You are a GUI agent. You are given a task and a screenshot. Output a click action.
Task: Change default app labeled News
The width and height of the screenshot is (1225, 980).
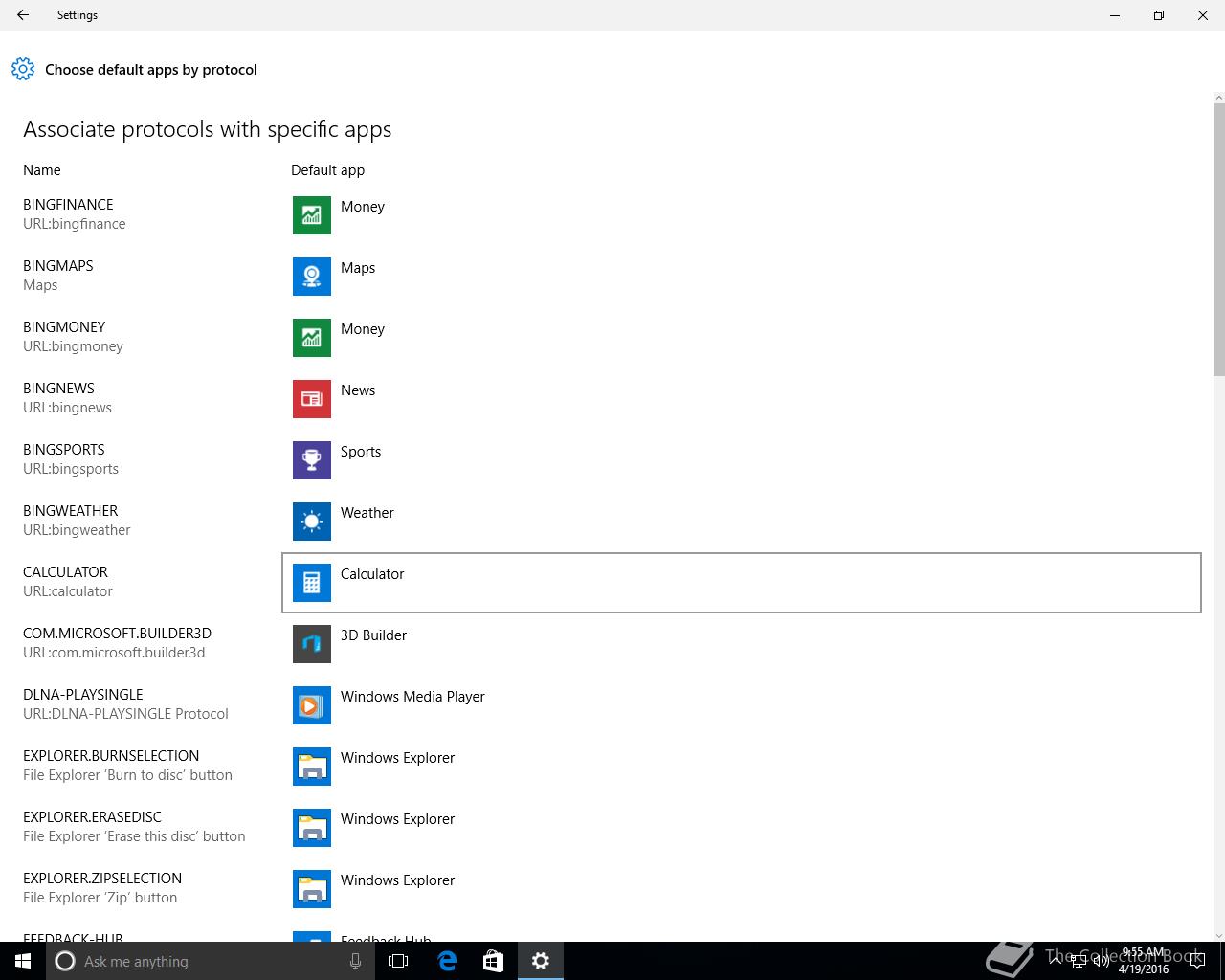[742, 399]
